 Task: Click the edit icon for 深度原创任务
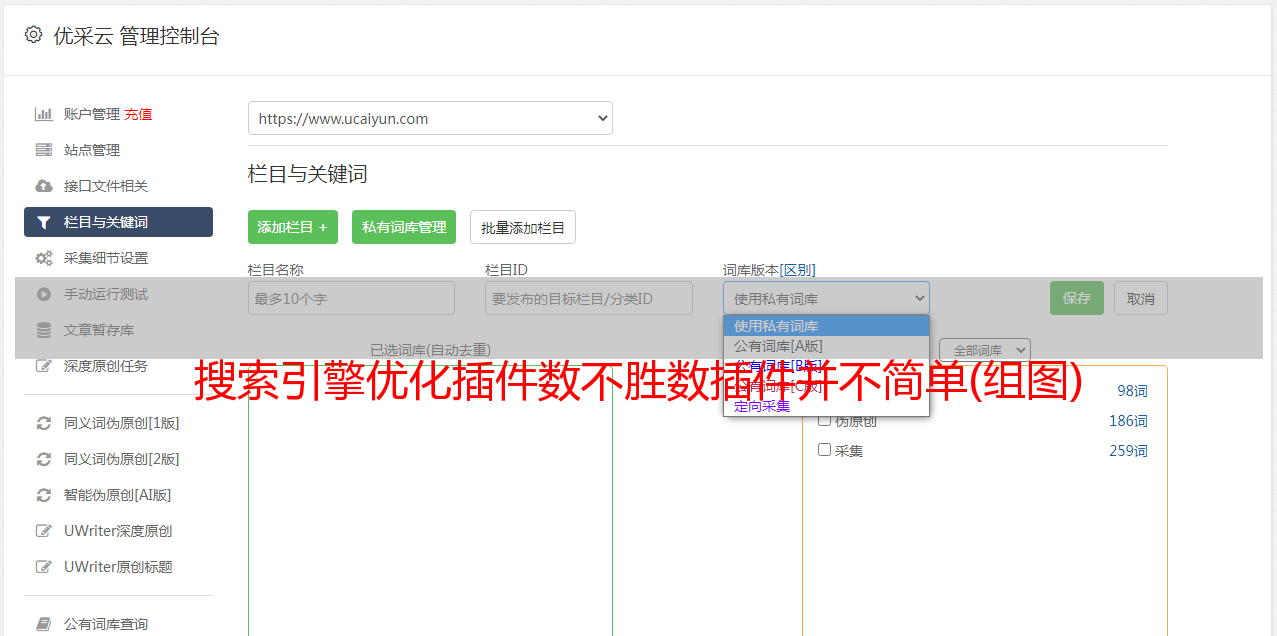[x=43, y=366]
